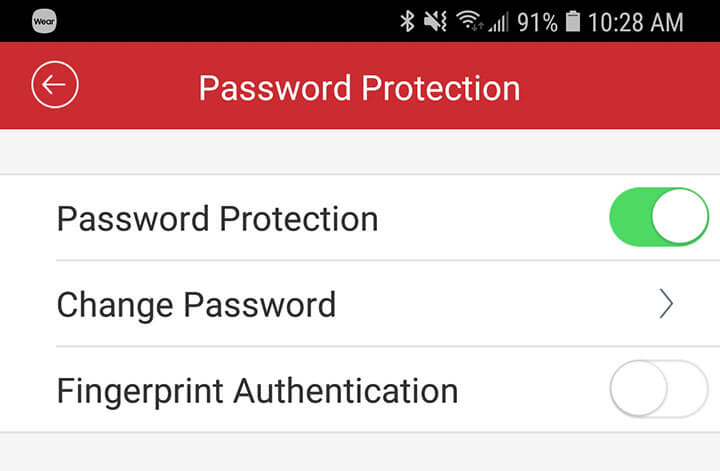Tap the Bluetooth status icon
This screenshot has height=471, width=720.
click(407, 22)
